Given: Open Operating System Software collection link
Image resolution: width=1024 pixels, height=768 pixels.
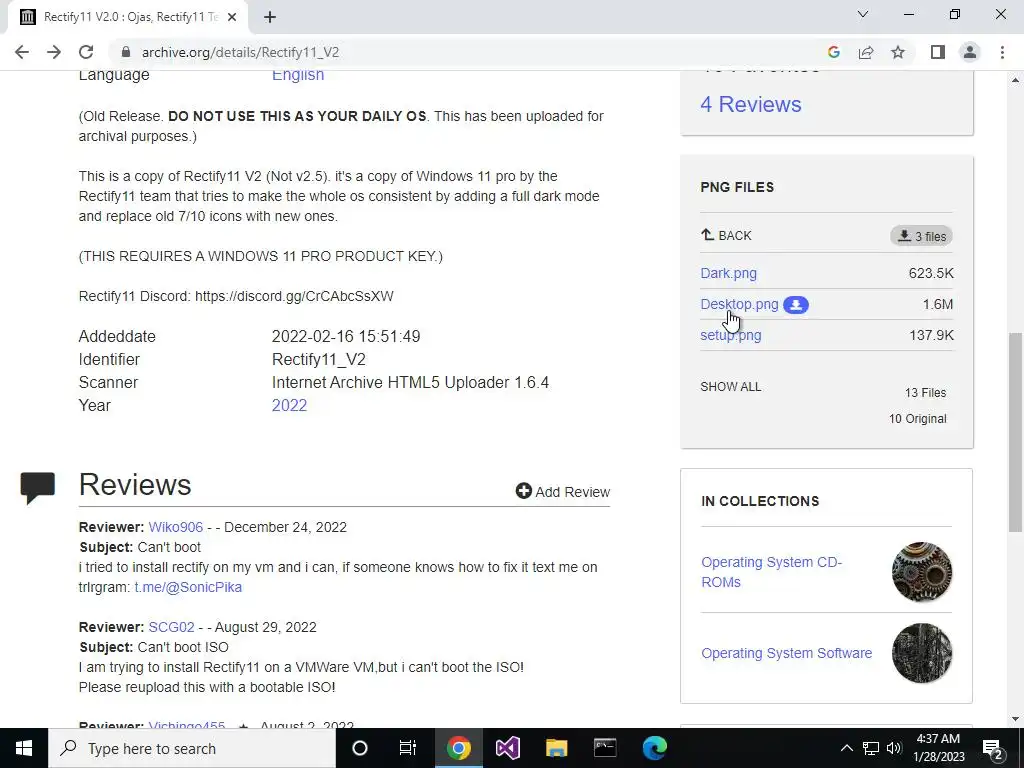Looking at the screenshot, I should (787, 653).
